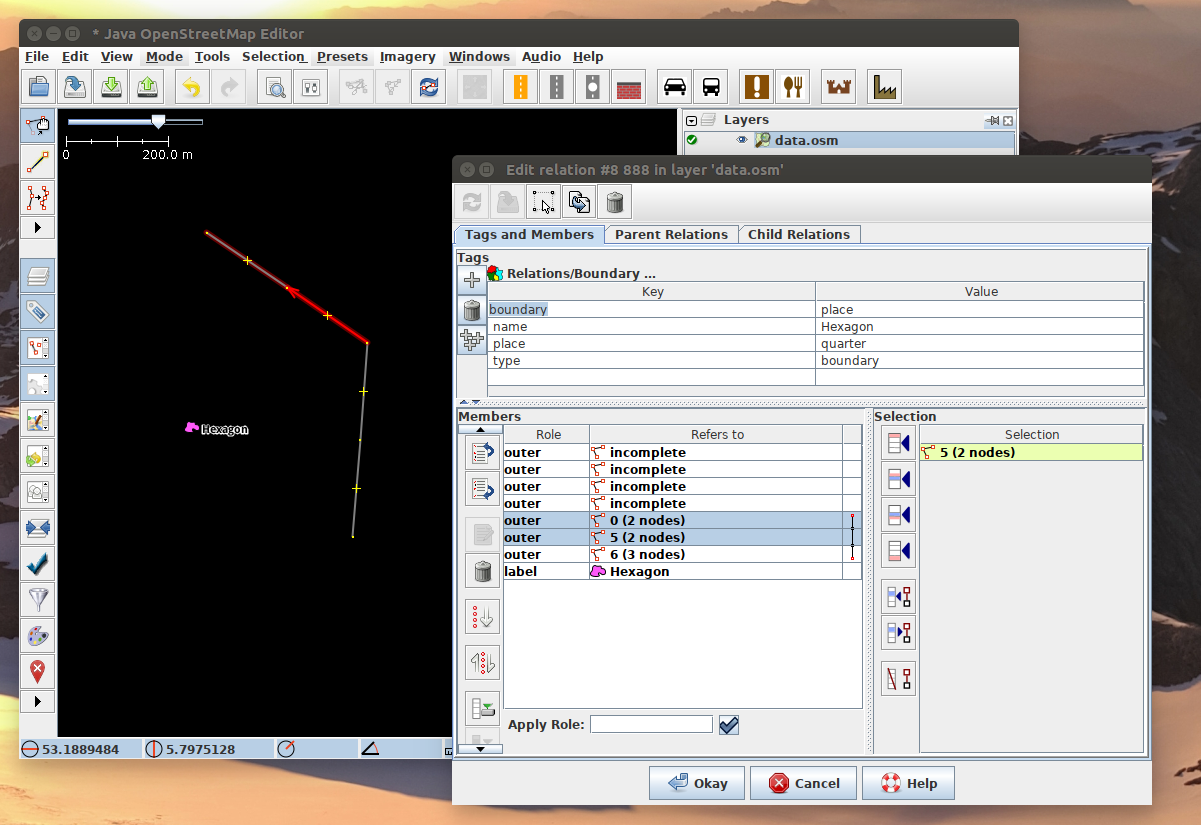Expand more tools arrow below improve-way tool

click(x=38, y=228)
